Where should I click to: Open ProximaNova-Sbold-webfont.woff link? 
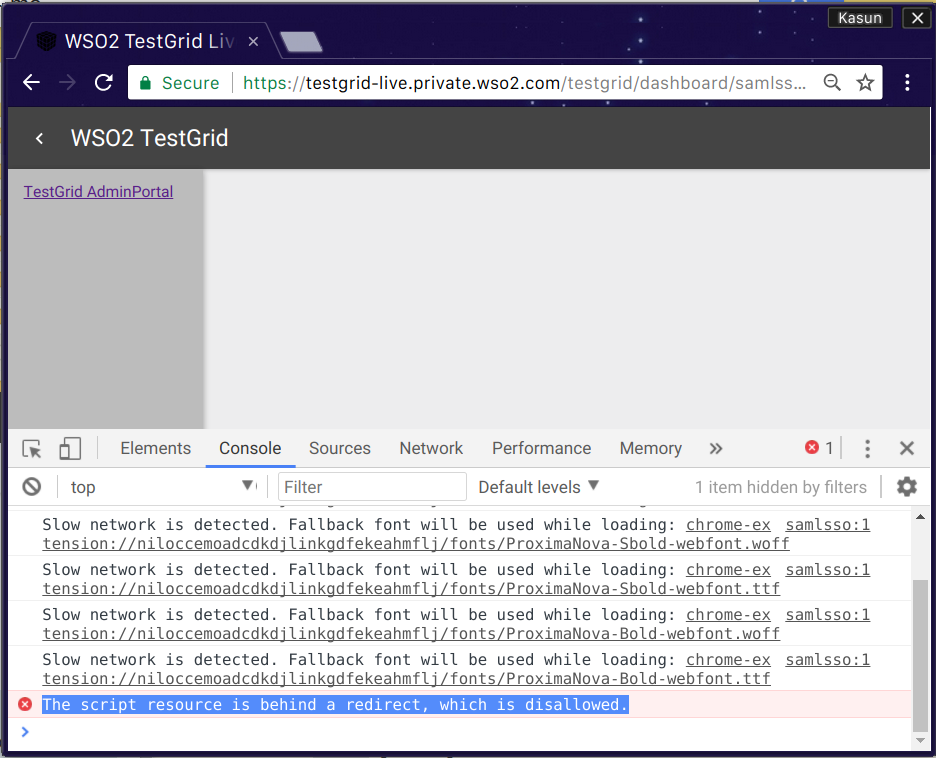tap(416, 544)
